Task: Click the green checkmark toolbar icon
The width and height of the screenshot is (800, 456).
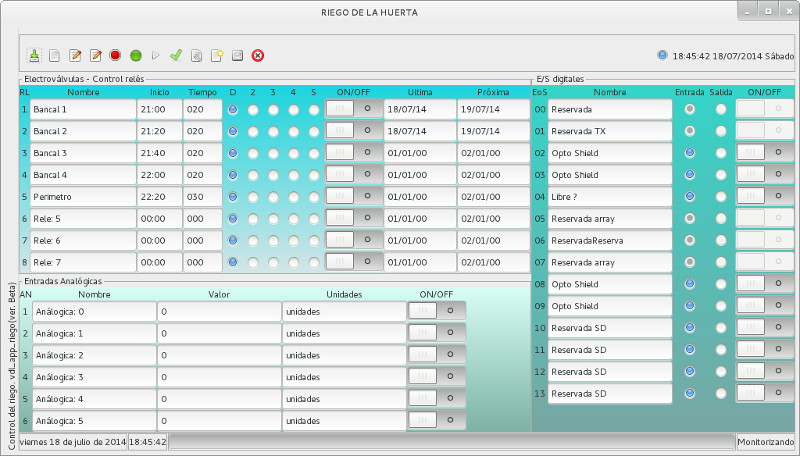Action: [x=176, y=56]
